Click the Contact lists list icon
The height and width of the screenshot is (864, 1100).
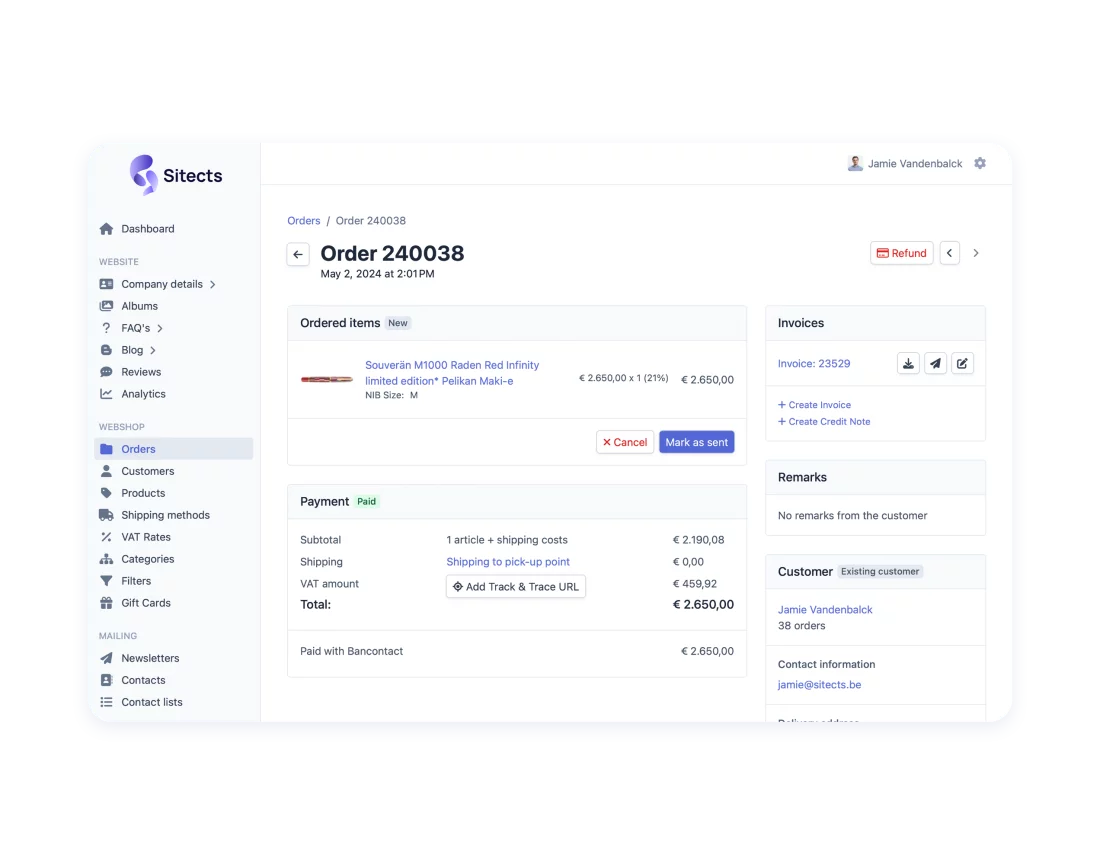106,702
